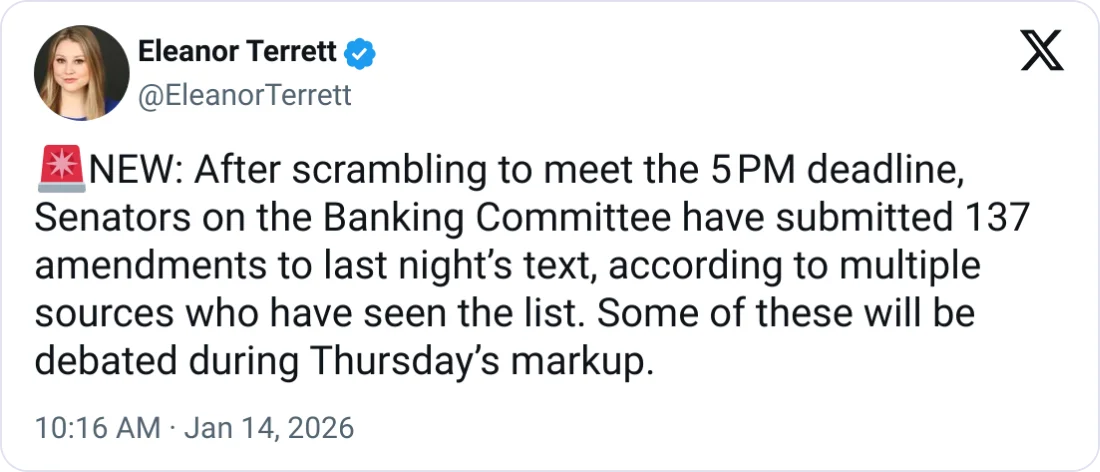This screenshot has width=1100, height=472.
Task: Open Eleanor Terrett's profile photo
Action: 82,73
